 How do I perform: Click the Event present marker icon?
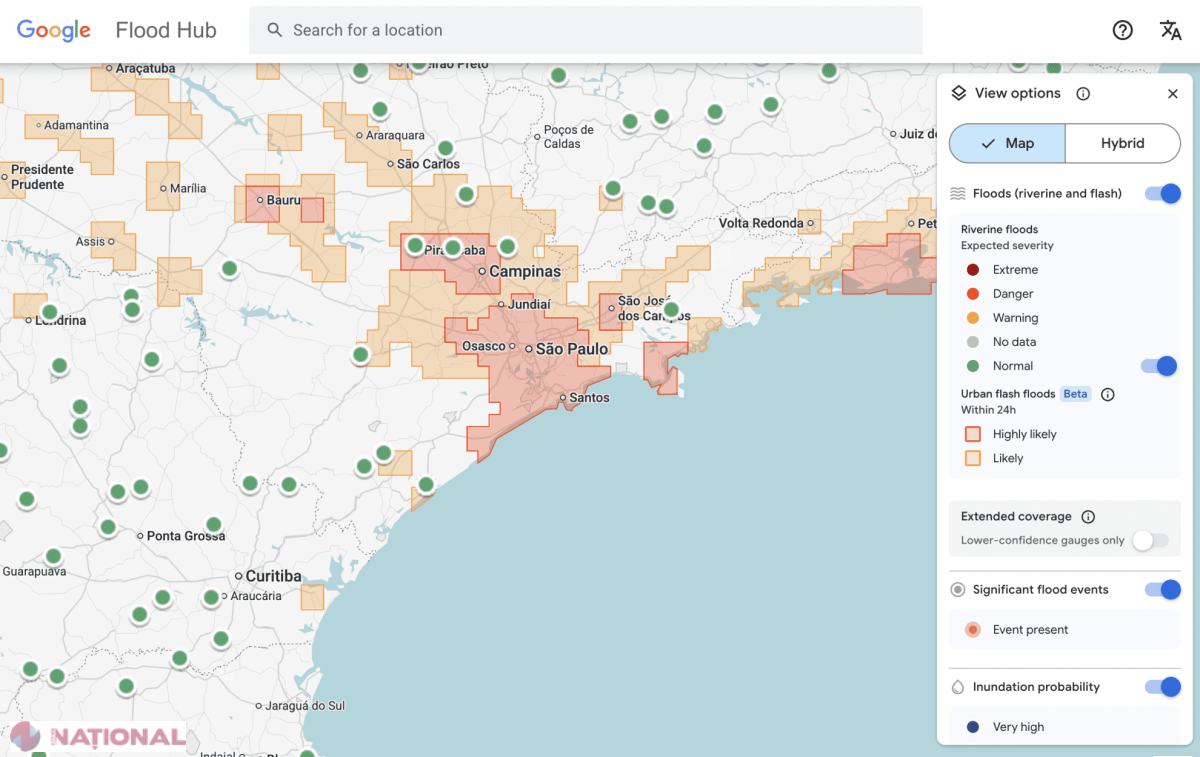pyautogui.click(x=973, y=630)
